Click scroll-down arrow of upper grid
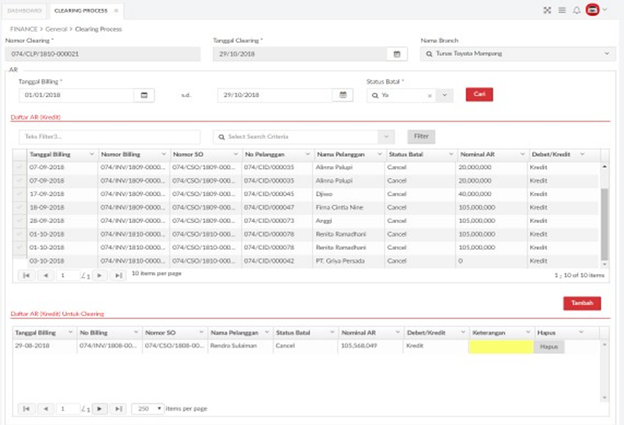The width and height of the screenshot is (624, 425). coord(604,264)
